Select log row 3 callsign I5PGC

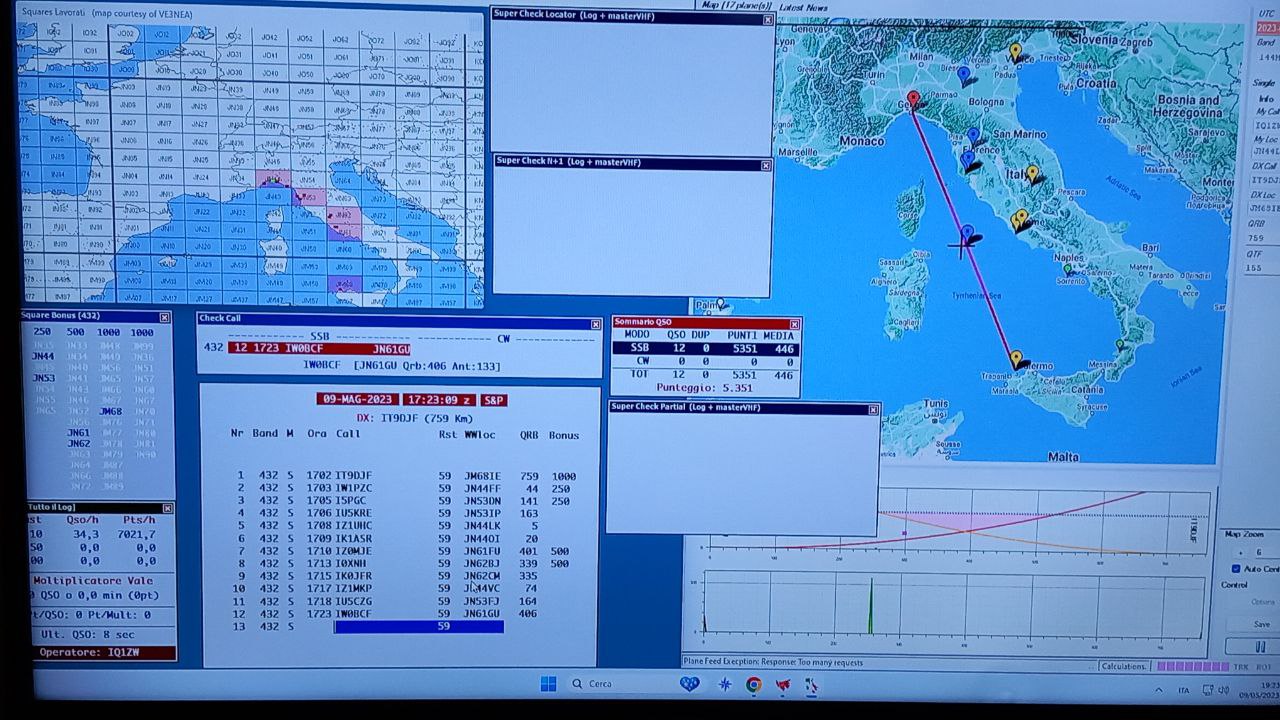(x=350, y=501)
